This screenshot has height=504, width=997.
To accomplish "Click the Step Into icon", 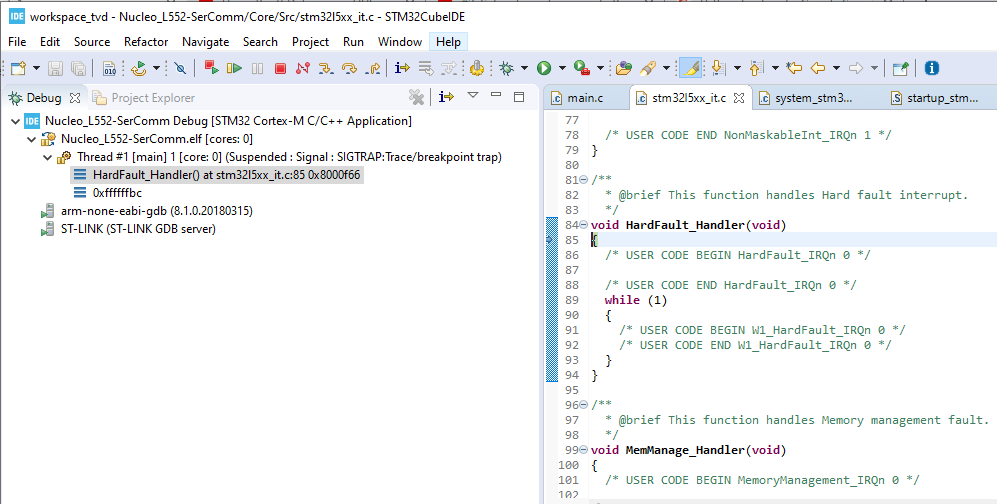I will coord(326,68).
